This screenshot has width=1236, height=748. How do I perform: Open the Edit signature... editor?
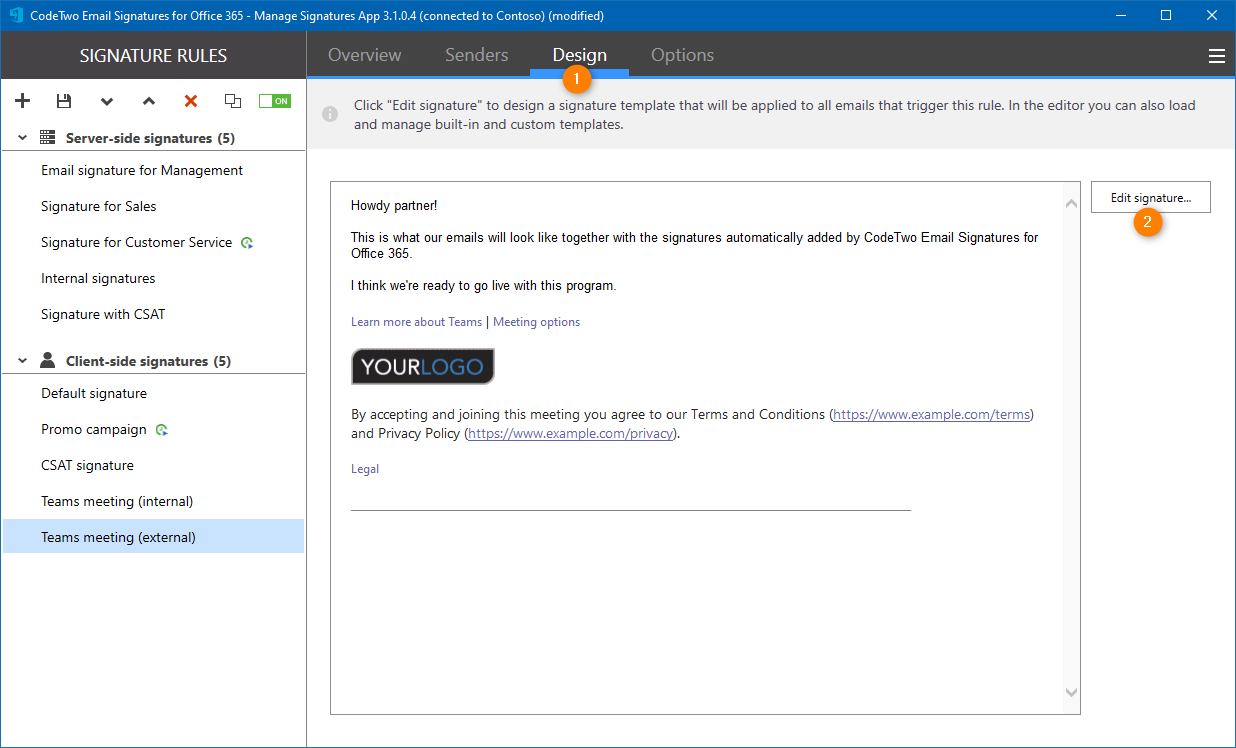tap(1151, 198)
